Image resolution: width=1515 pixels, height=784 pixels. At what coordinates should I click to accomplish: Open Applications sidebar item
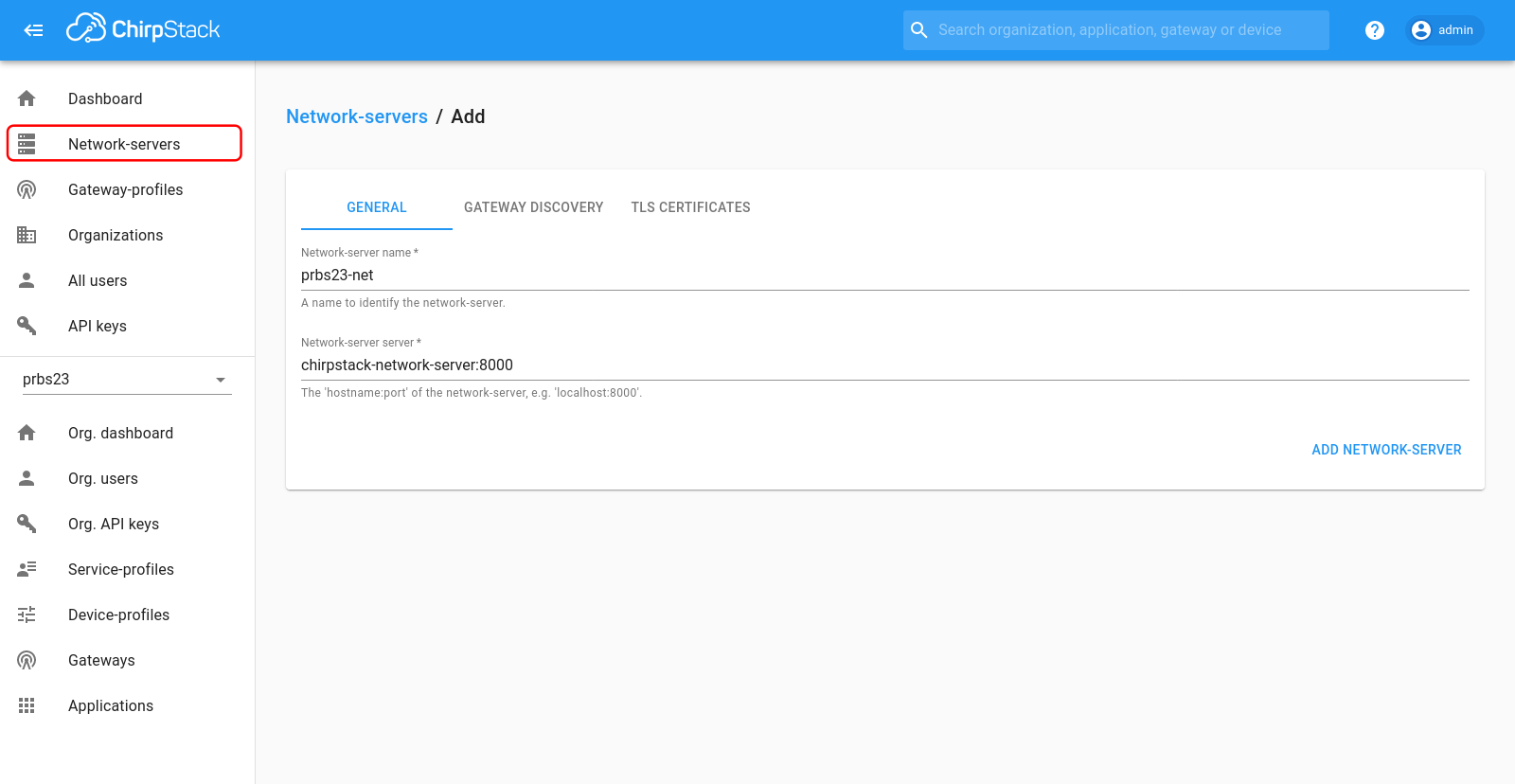pos(127,705)
